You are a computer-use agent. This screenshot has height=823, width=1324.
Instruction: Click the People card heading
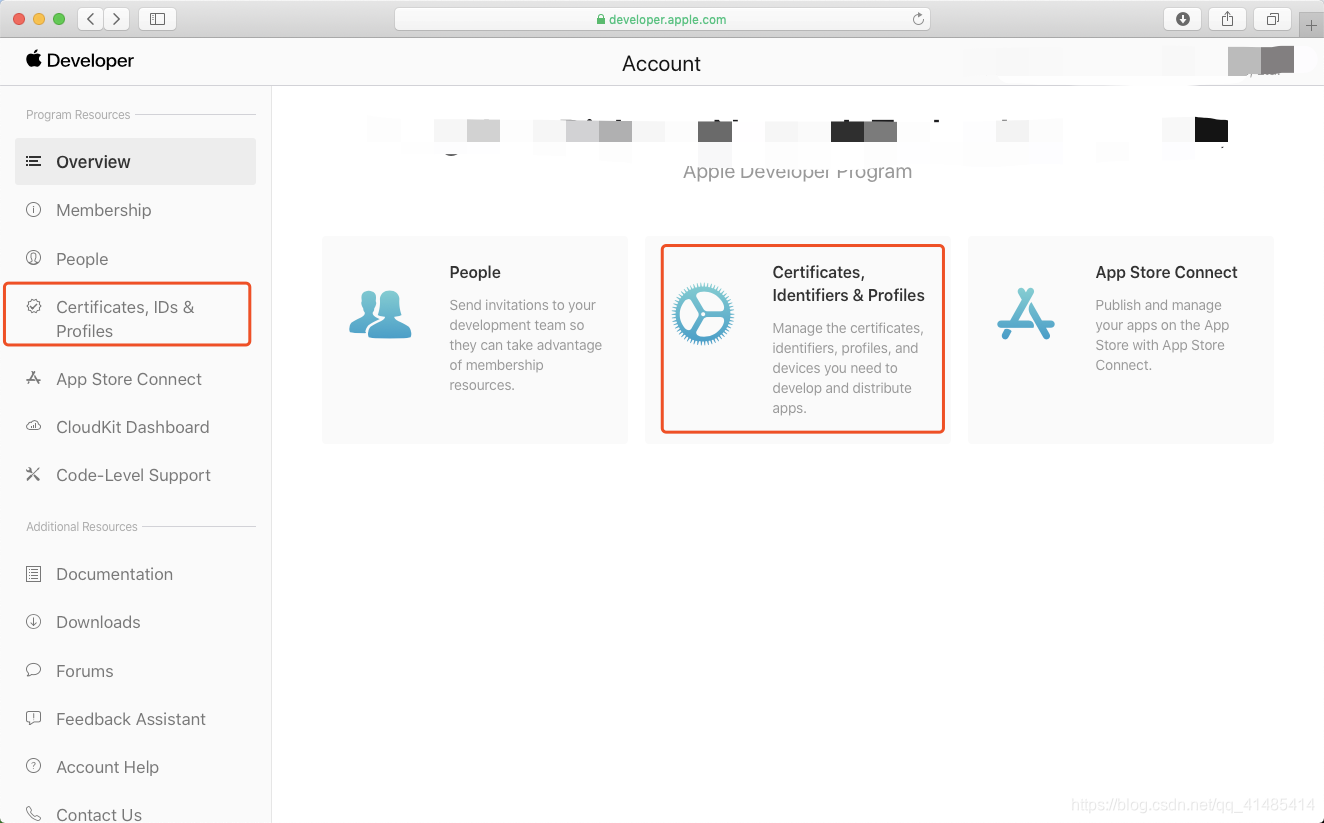(475, 272)
